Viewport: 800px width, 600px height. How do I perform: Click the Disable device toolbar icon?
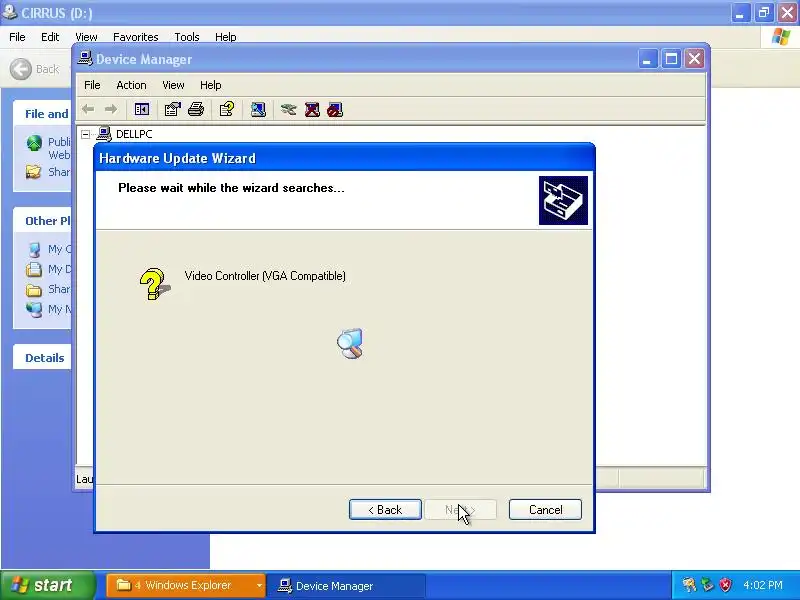point(335,109)
